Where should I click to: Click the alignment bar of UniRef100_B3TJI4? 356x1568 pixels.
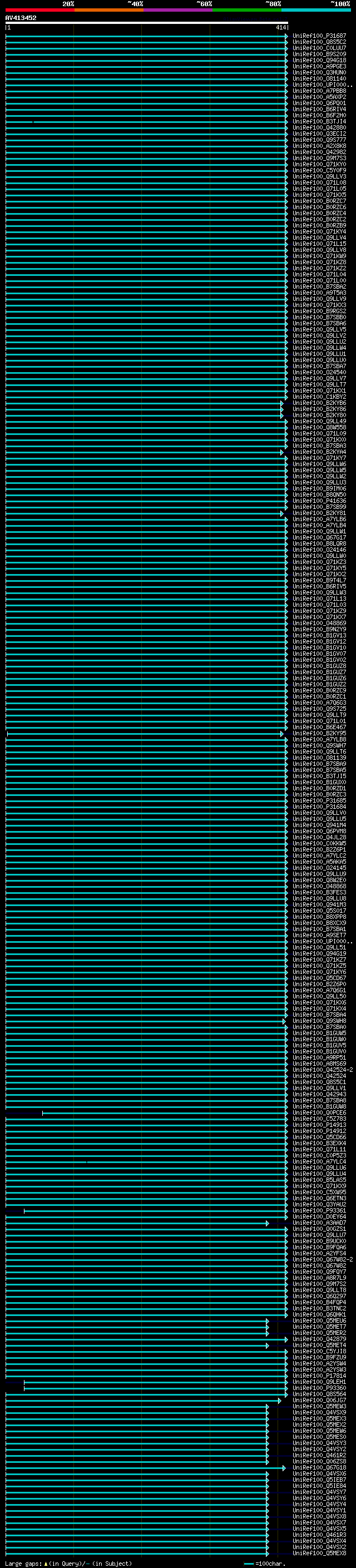point(147,122)
